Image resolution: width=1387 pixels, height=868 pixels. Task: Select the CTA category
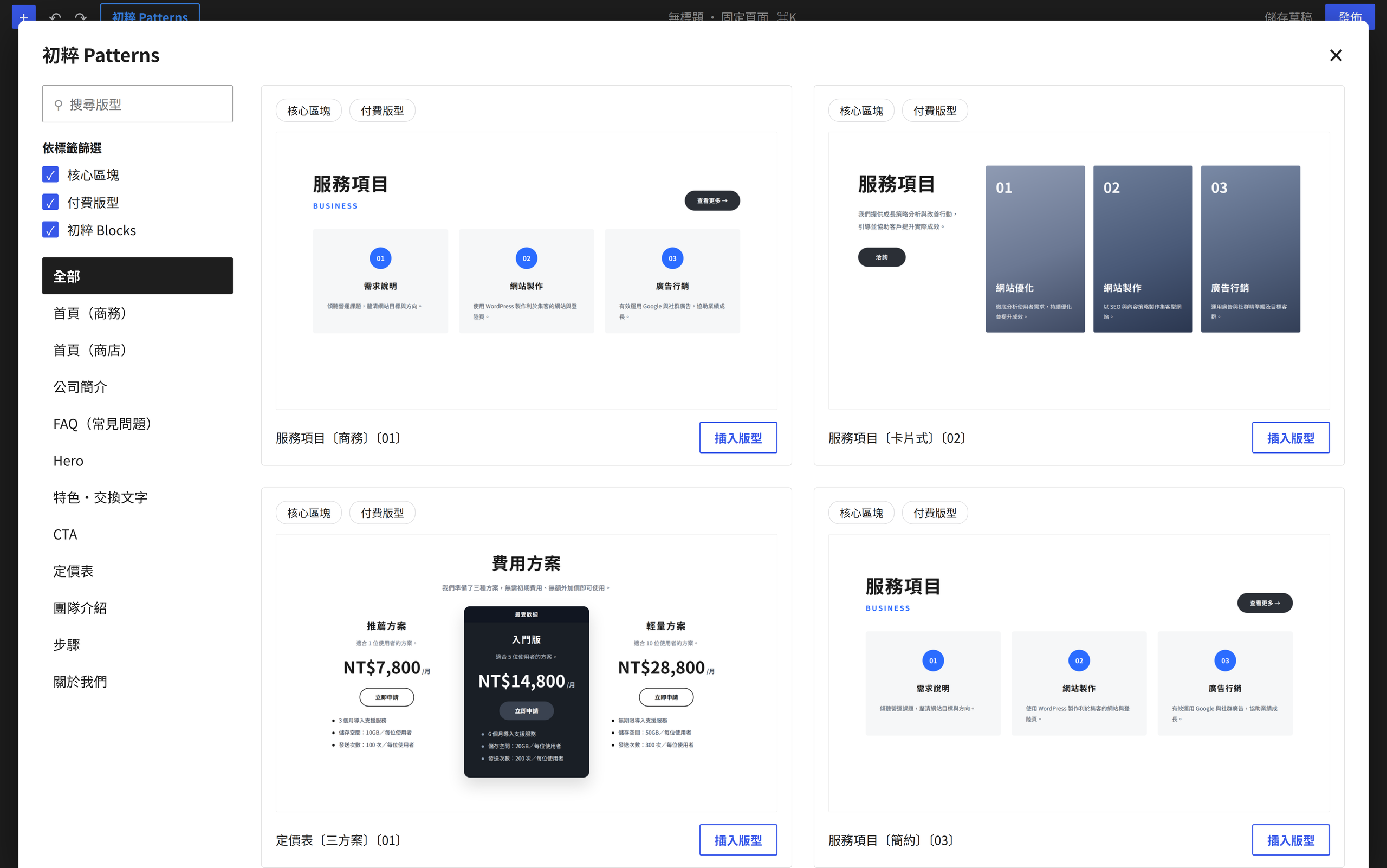click(138, 534)
